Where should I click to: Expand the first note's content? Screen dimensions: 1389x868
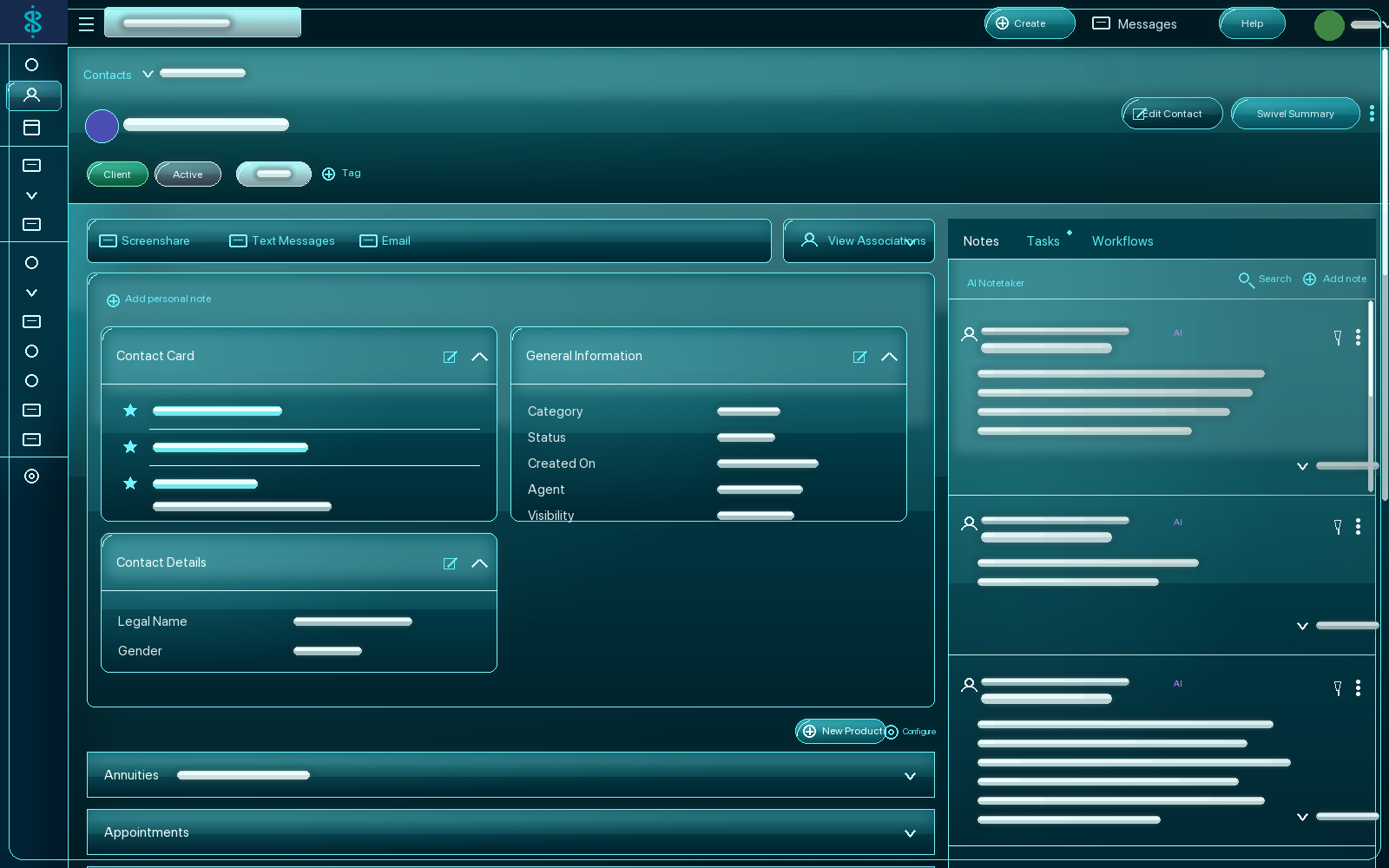point(1302,466)
